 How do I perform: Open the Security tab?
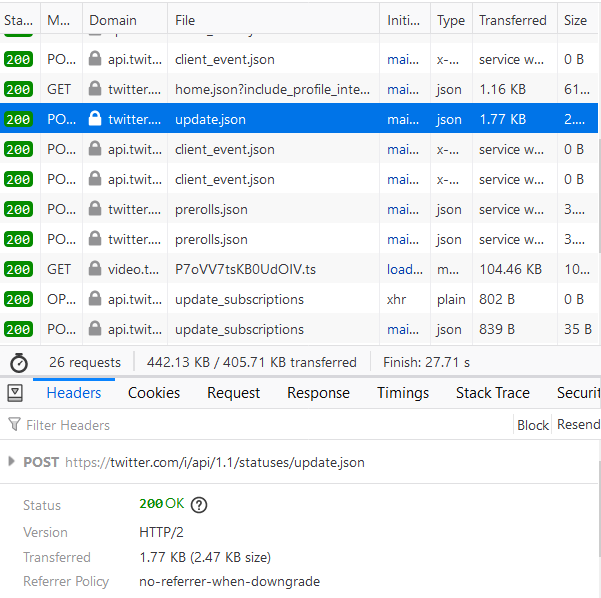578,393
